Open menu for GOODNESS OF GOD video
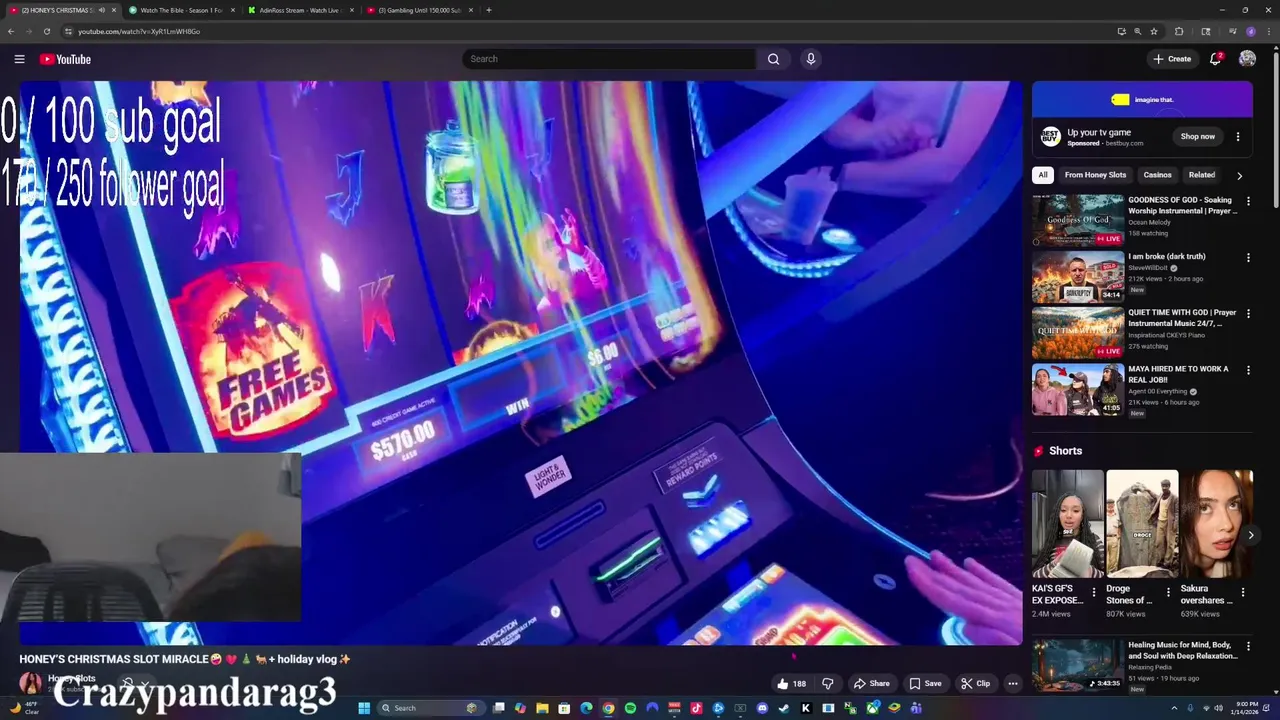 pos(1248,201)
